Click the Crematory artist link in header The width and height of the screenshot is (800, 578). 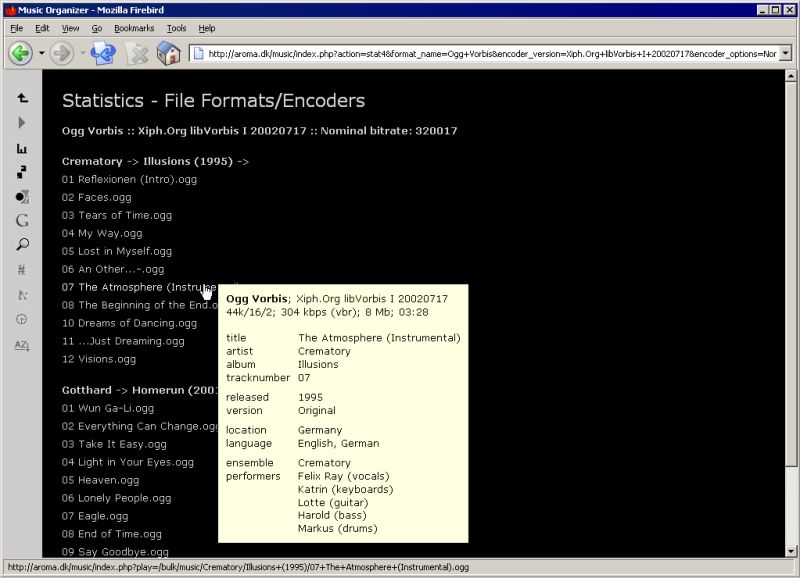(92, 161)
